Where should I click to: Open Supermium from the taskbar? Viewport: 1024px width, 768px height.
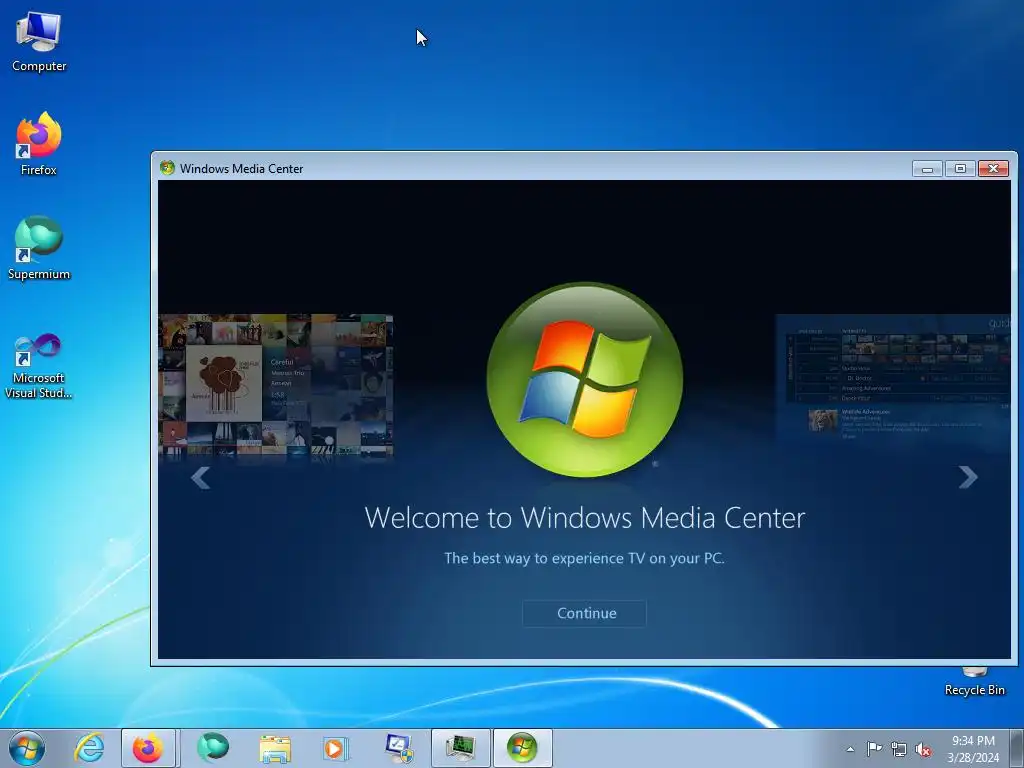213,748
